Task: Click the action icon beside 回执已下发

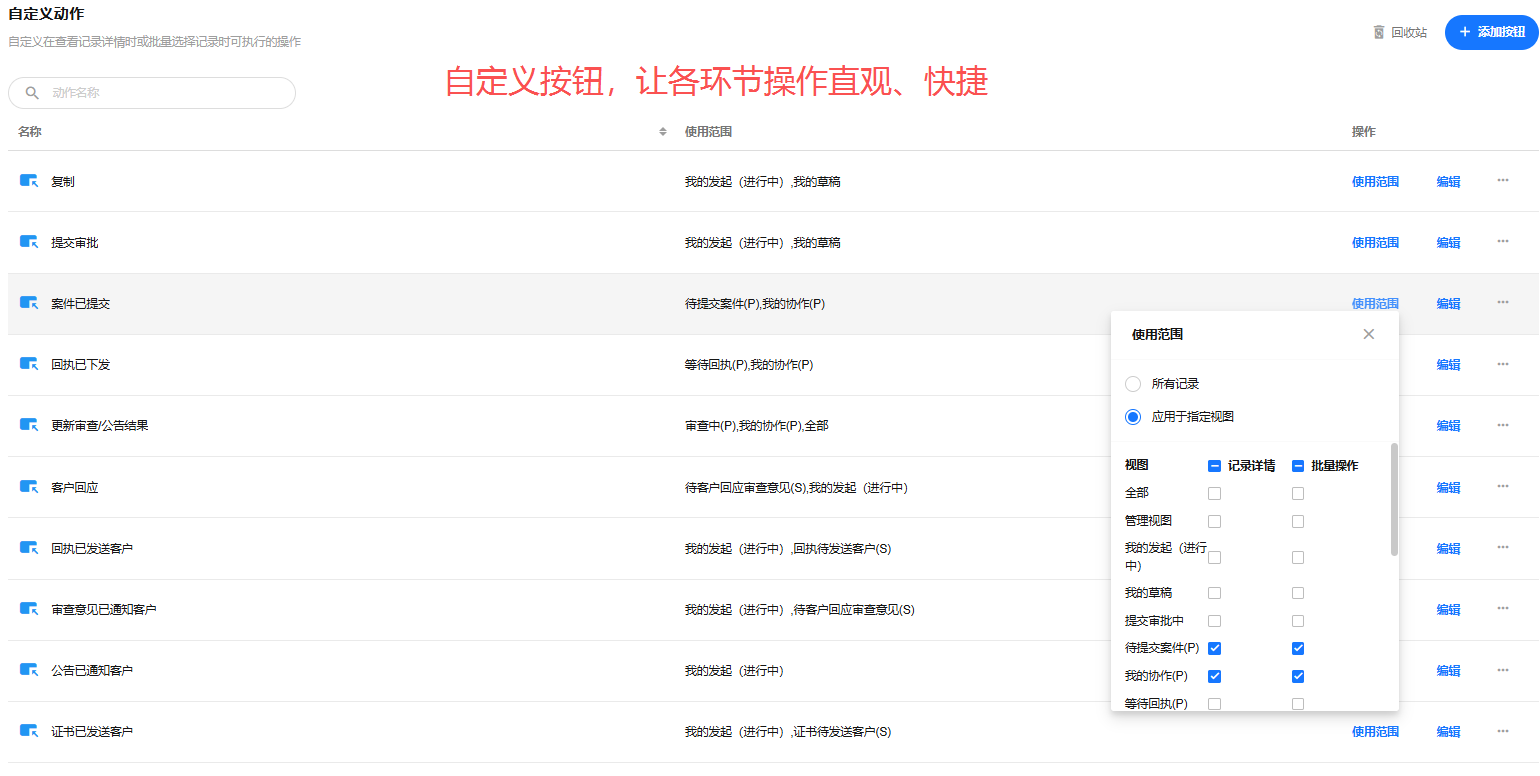Action: point(29,364)
